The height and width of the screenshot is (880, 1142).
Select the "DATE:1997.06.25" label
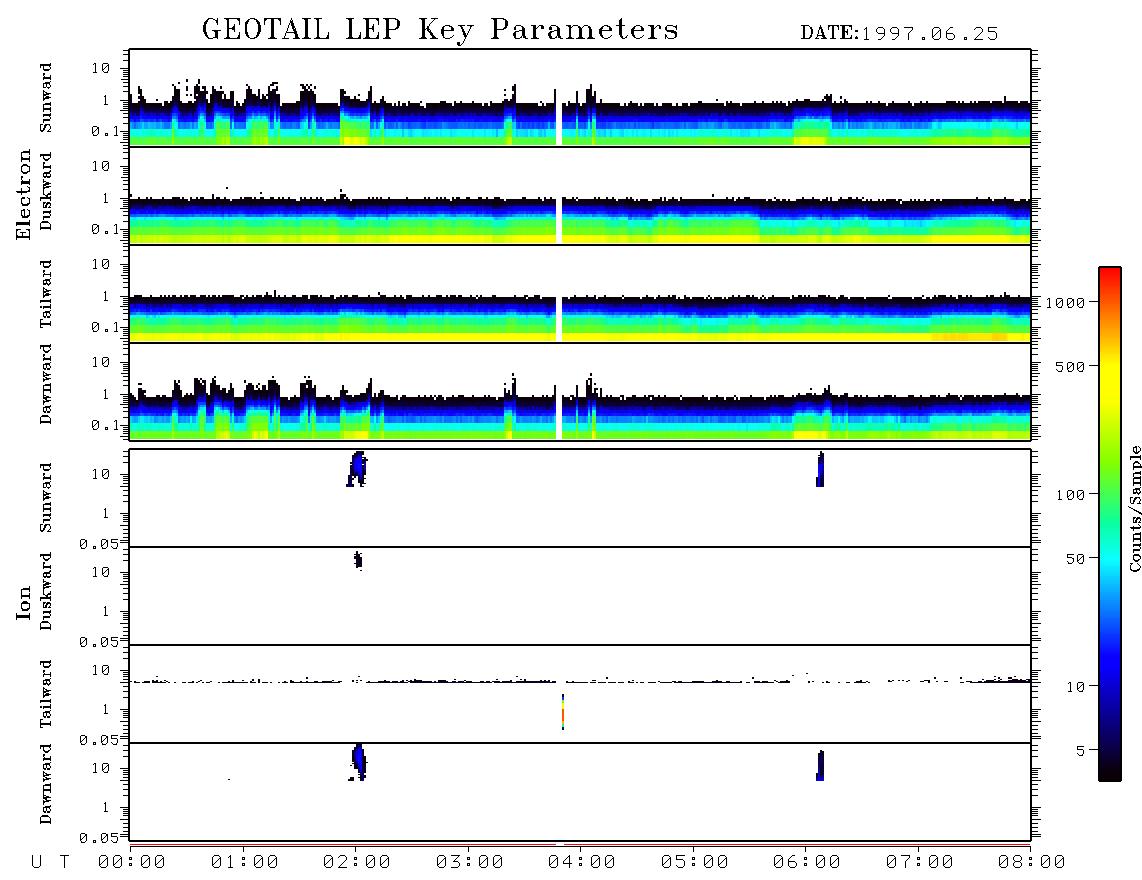coord(899,34)
